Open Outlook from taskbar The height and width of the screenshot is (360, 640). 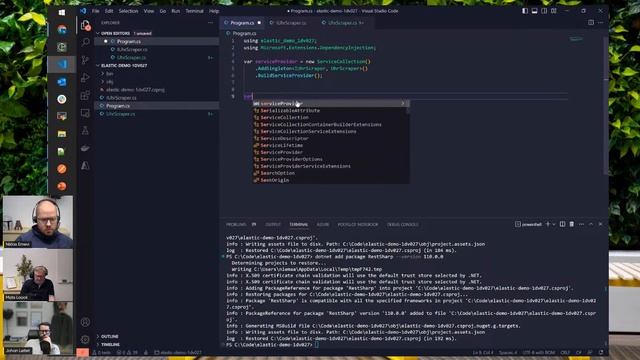pyautogui.click(x=62, y=82)
